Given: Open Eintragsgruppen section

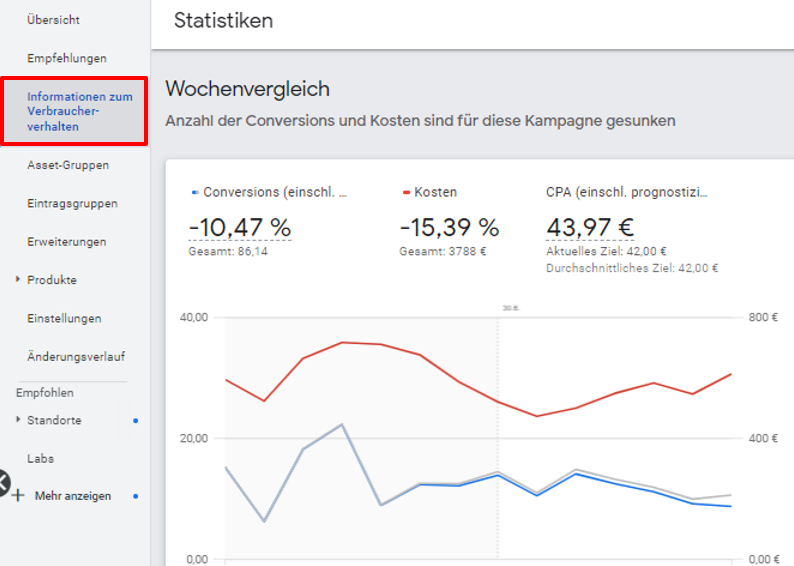Looking at the screenshot, I should click(x=72, y=204).
